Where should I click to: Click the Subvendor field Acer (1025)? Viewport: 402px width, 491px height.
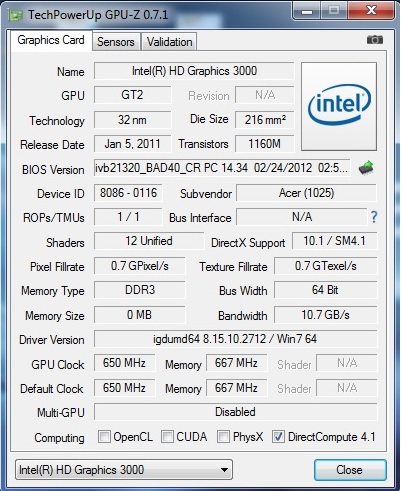click(306, 193)
